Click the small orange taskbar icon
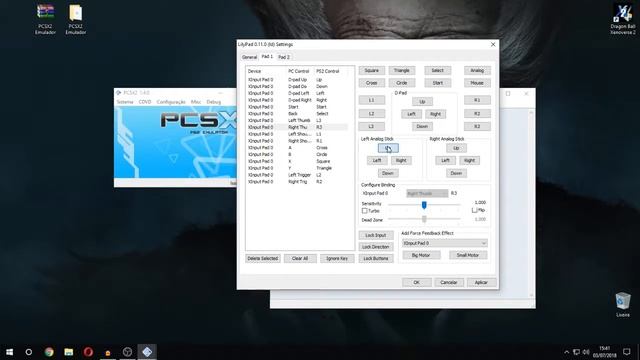This screenshot has height=360, width=640. (x=108, y=352)
